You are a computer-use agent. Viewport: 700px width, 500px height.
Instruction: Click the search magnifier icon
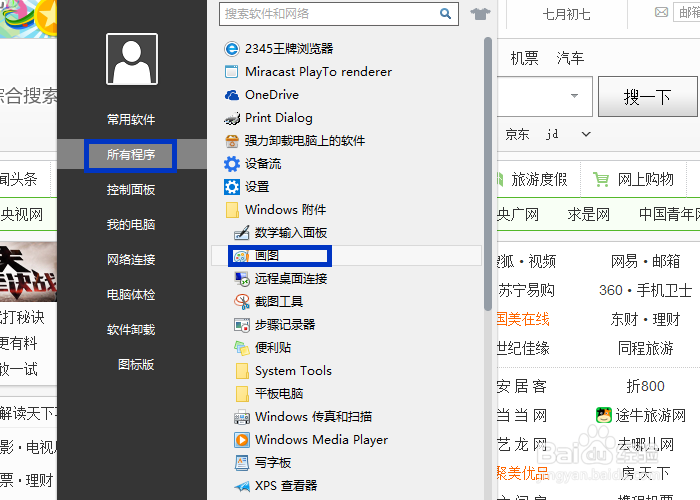pyautogui.click(x=445, y=14)
